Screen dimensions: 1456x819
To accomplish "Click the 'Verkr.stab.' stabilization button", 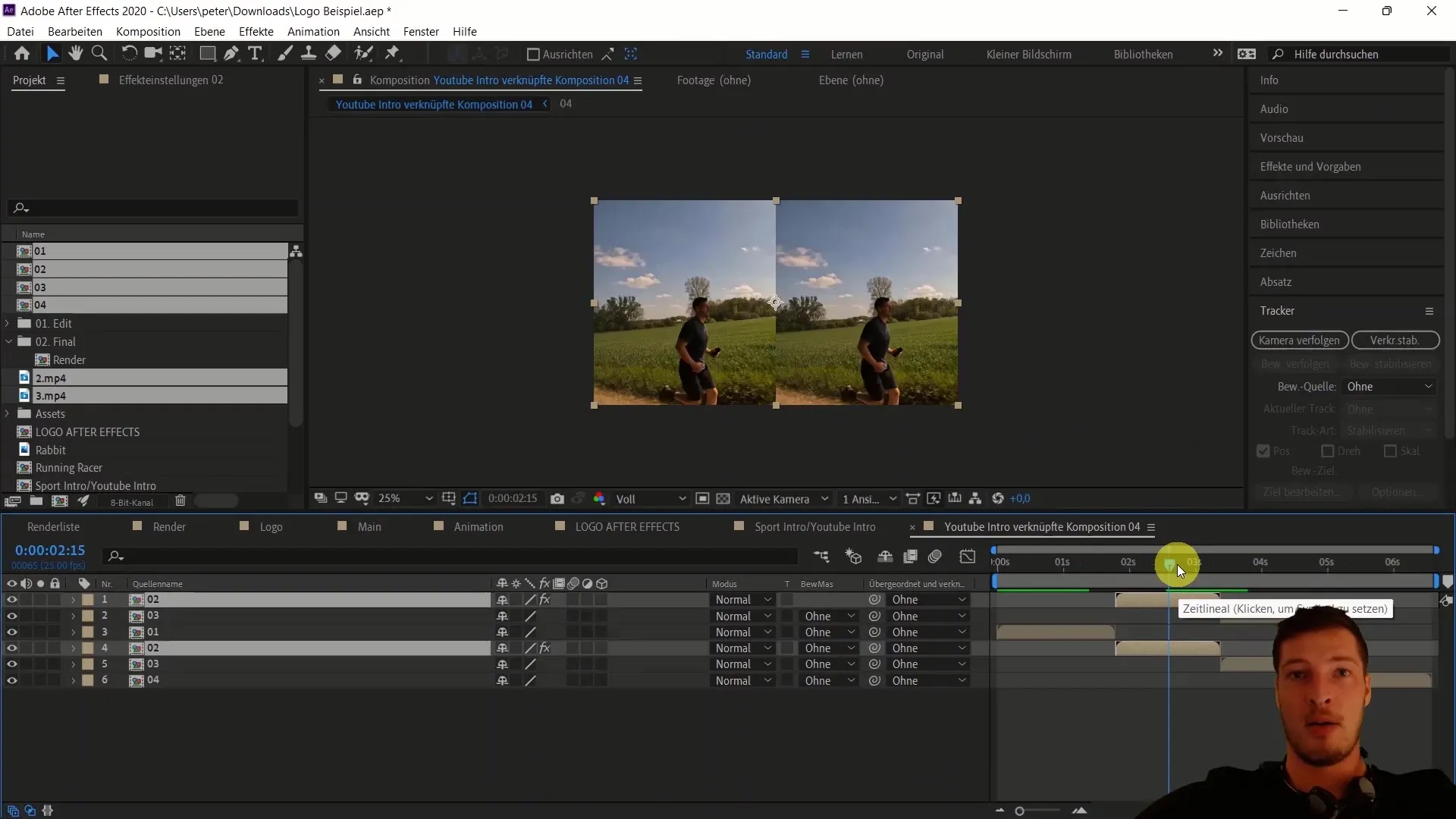I will pyautogui.click(x=1396, y=339).
